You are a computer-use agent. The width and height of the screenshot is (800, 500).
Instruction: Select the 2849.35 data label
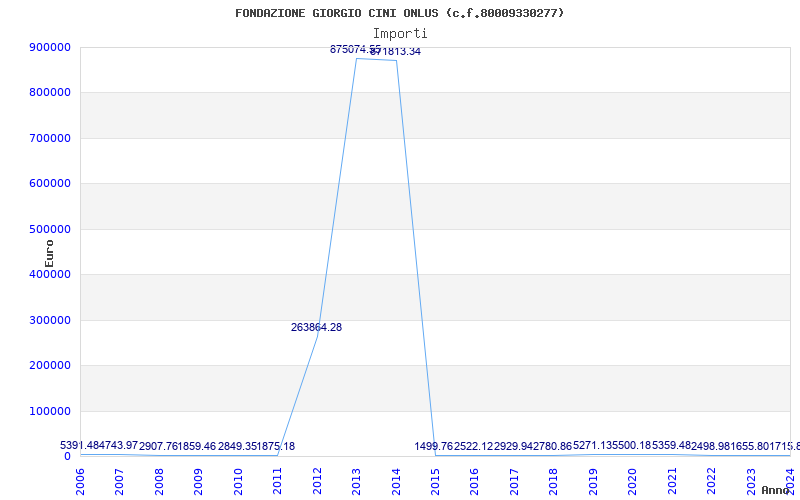point(237,446)
